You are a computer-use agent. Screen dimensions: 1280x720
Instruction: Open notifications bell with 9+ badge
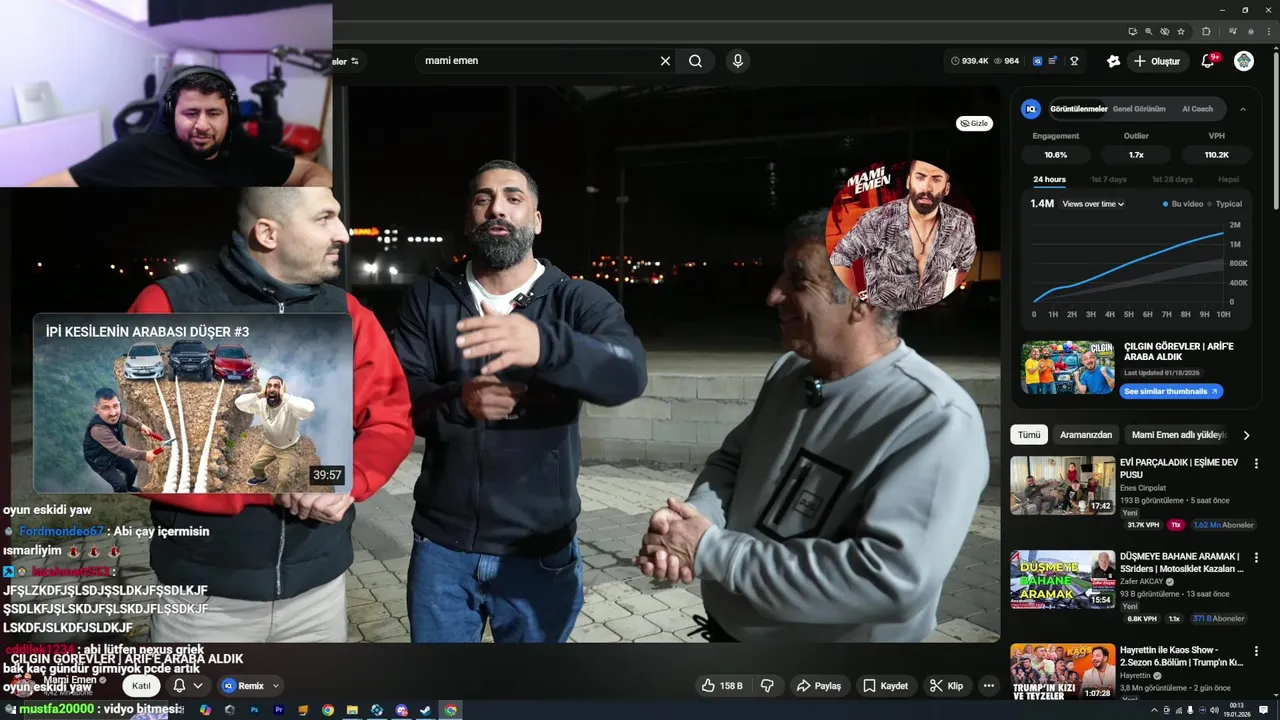1207,61
